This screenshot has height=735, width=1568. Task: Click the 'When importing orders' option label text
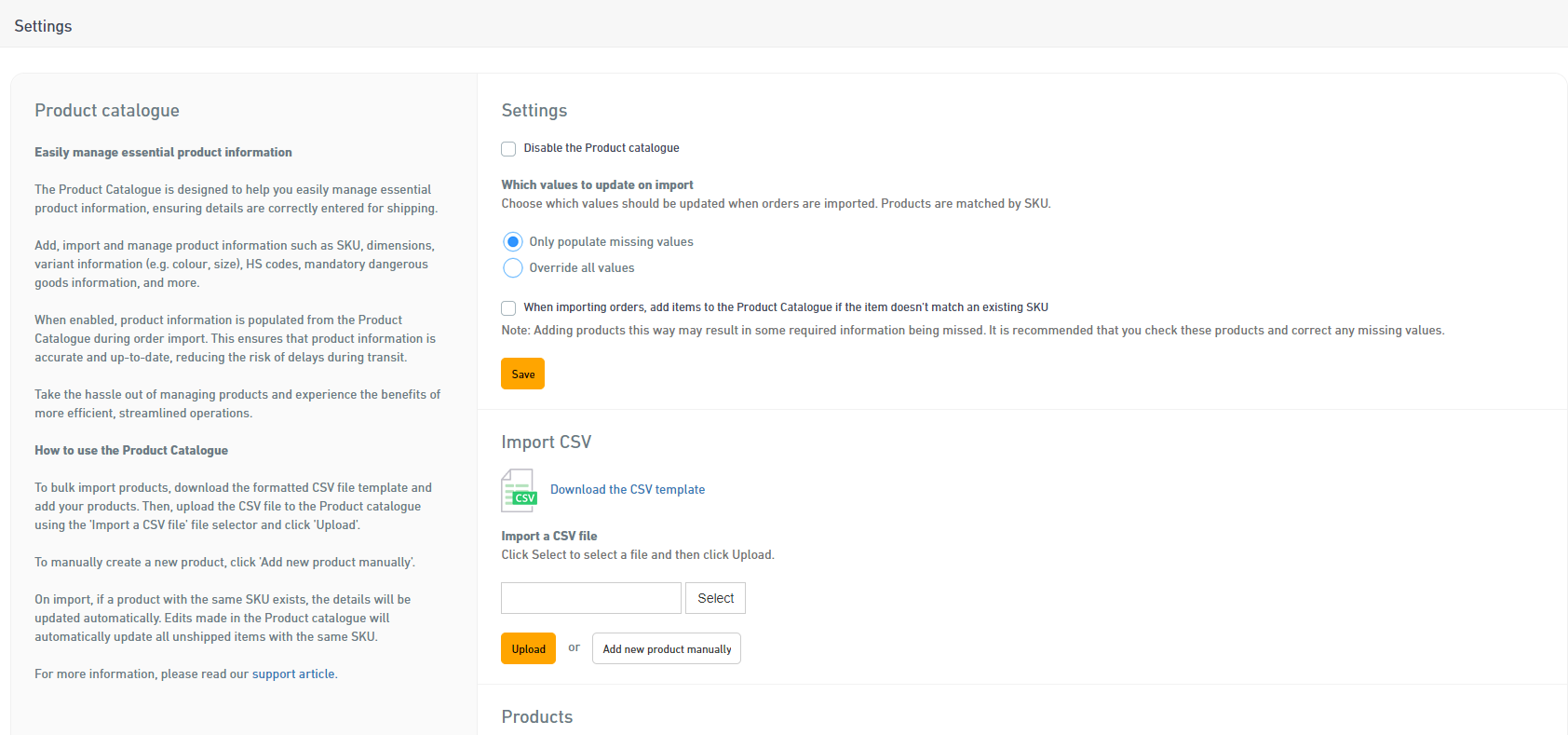coord(785,307)
